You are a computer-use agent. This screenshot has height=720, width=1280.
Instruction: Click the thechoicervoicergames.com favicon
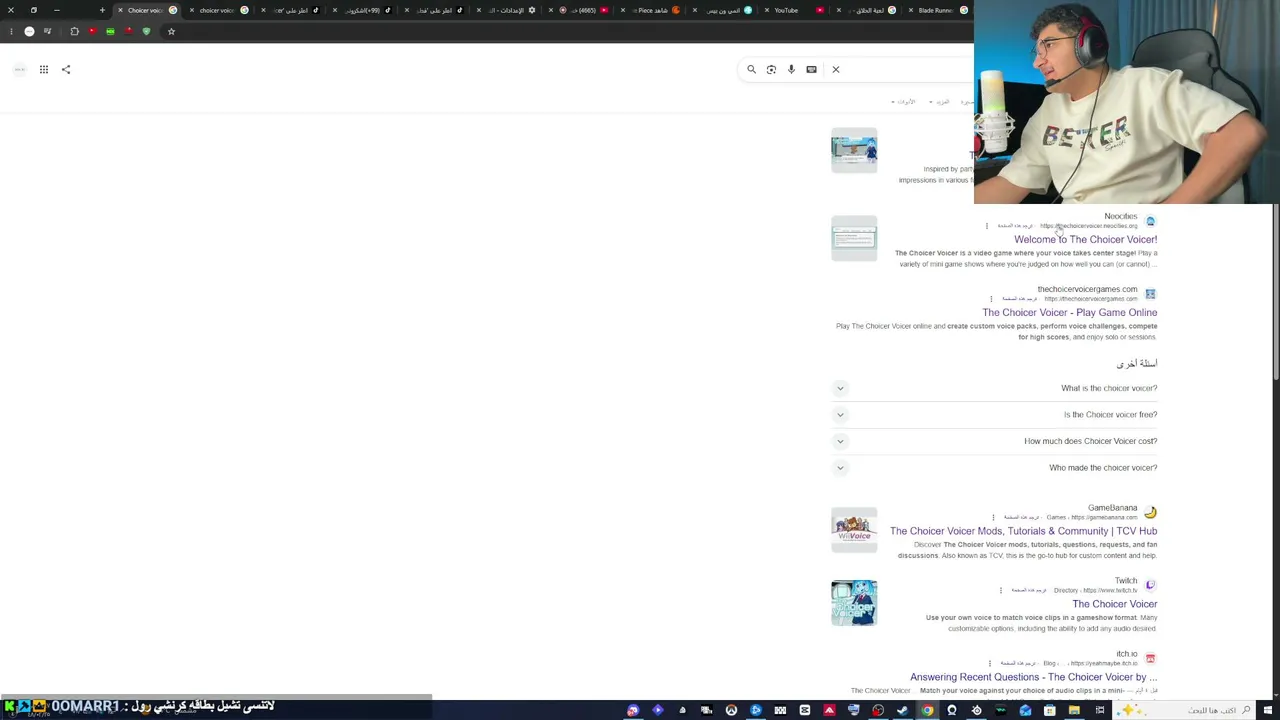point(1150,294)
